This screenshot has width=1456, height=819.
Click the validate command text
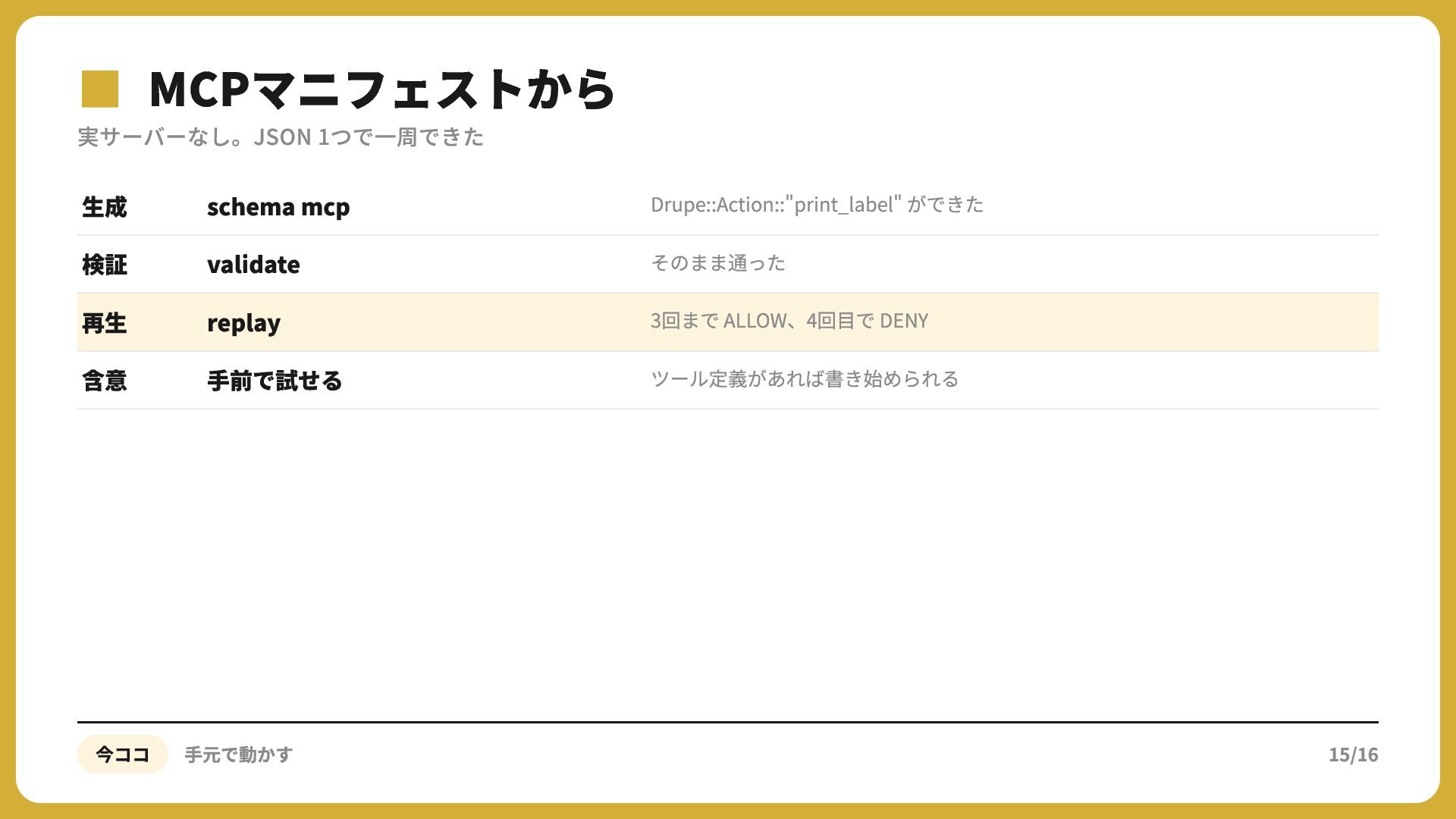pos(253,265)
